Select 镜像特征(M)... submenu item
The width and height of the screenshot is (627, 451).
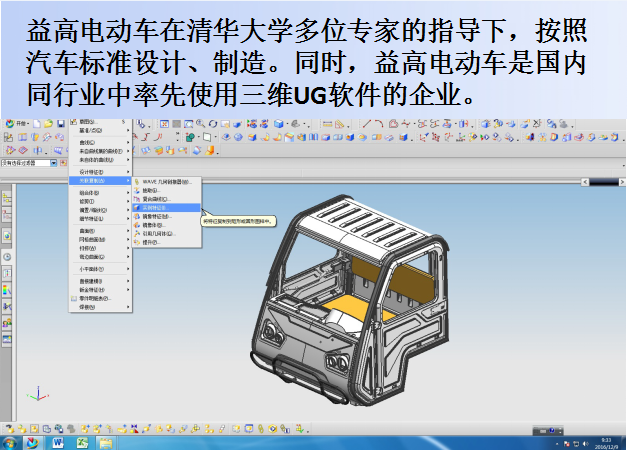tap(166, 216)
